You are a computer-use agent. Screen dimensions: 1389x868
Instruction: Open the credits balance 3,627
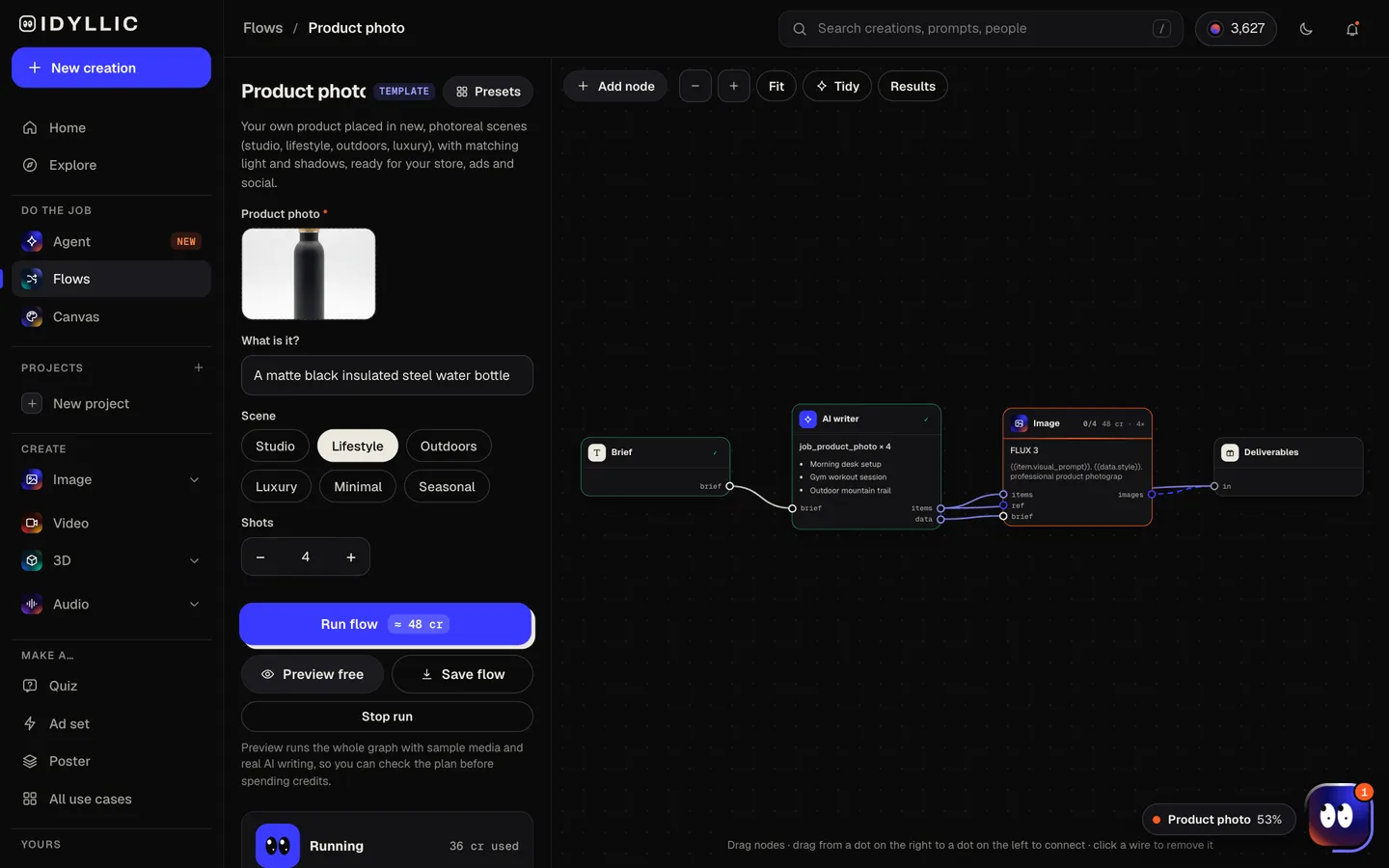pos(1236,29)
